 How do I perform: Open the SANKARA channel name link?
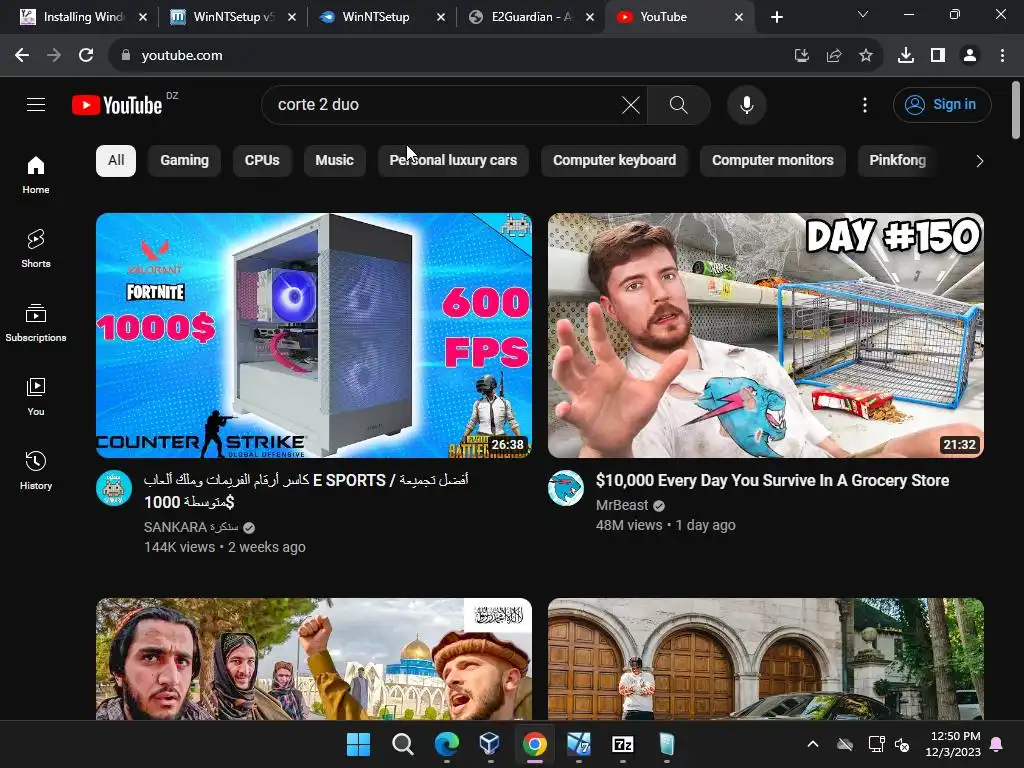[191, 527]
